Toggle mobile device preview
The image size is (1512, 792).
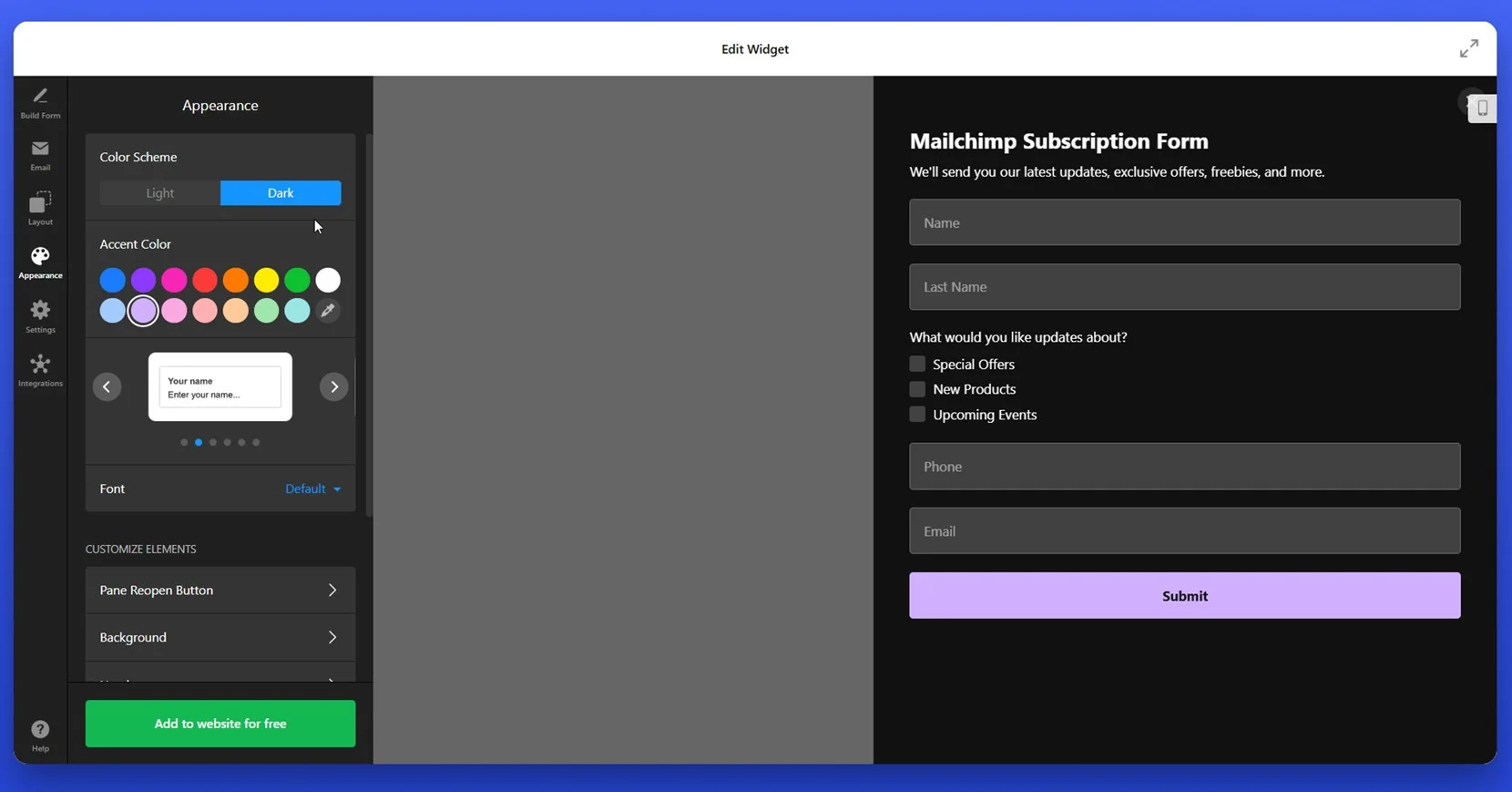coord(1482,108)
